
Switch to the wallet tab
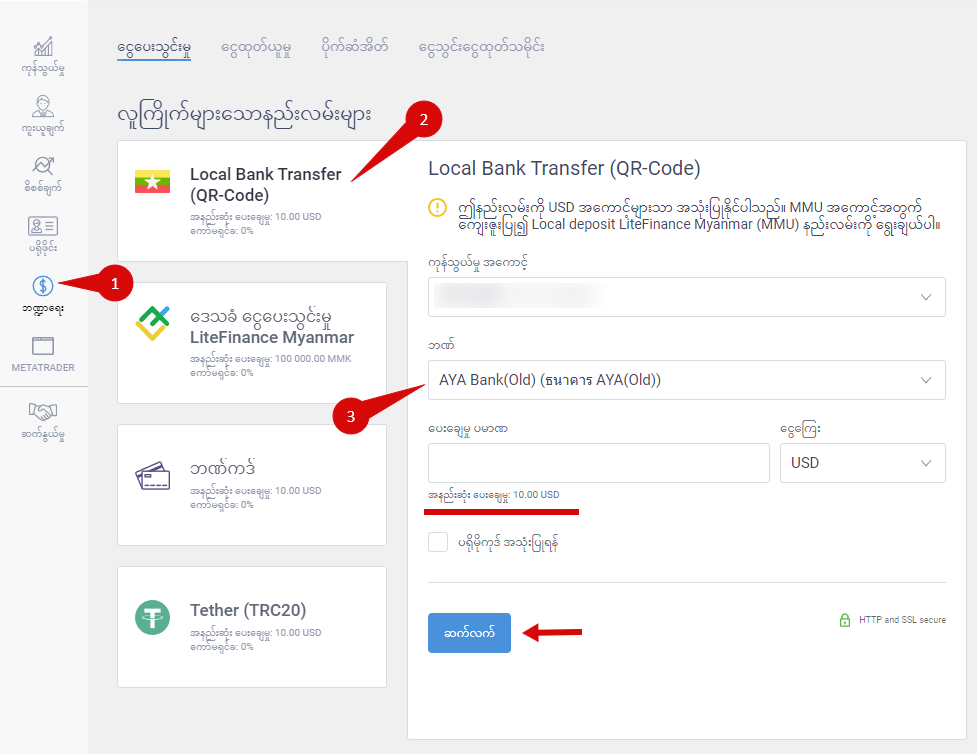tap(355, 47)
